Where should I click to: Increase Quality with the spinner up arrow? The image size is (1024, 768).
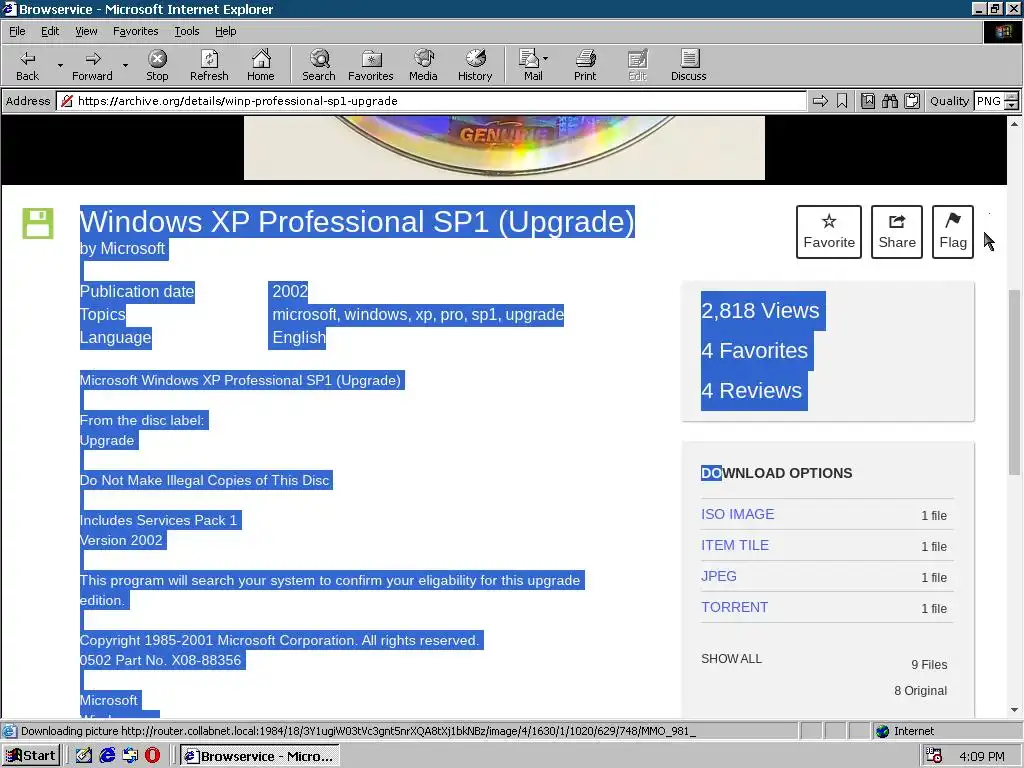click(x=1012, y=97)
